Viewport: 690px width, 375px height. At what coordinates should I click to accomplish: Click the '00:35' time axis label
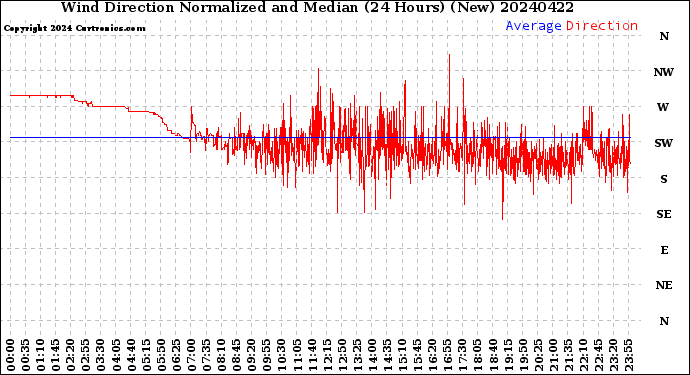point(26,355)
